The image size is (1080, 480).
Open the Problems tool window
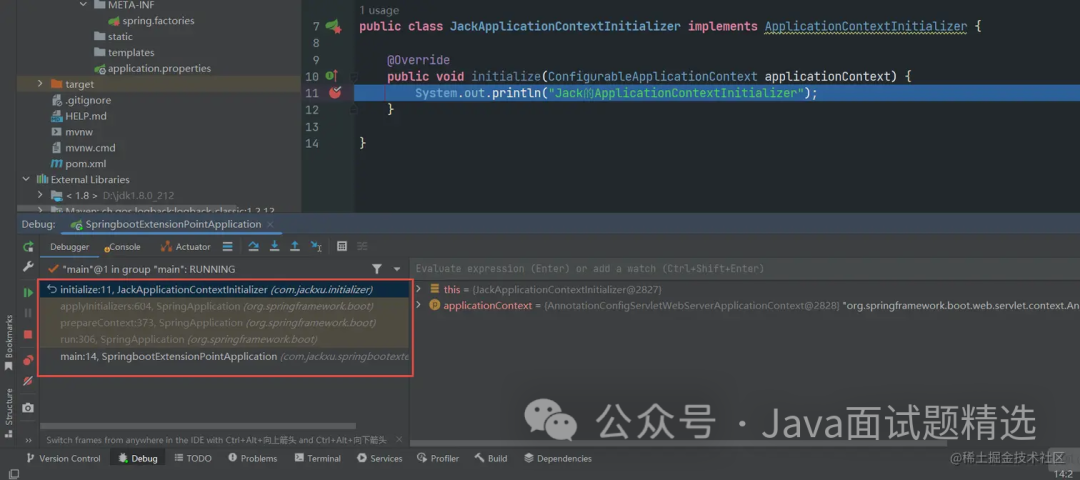253,459
